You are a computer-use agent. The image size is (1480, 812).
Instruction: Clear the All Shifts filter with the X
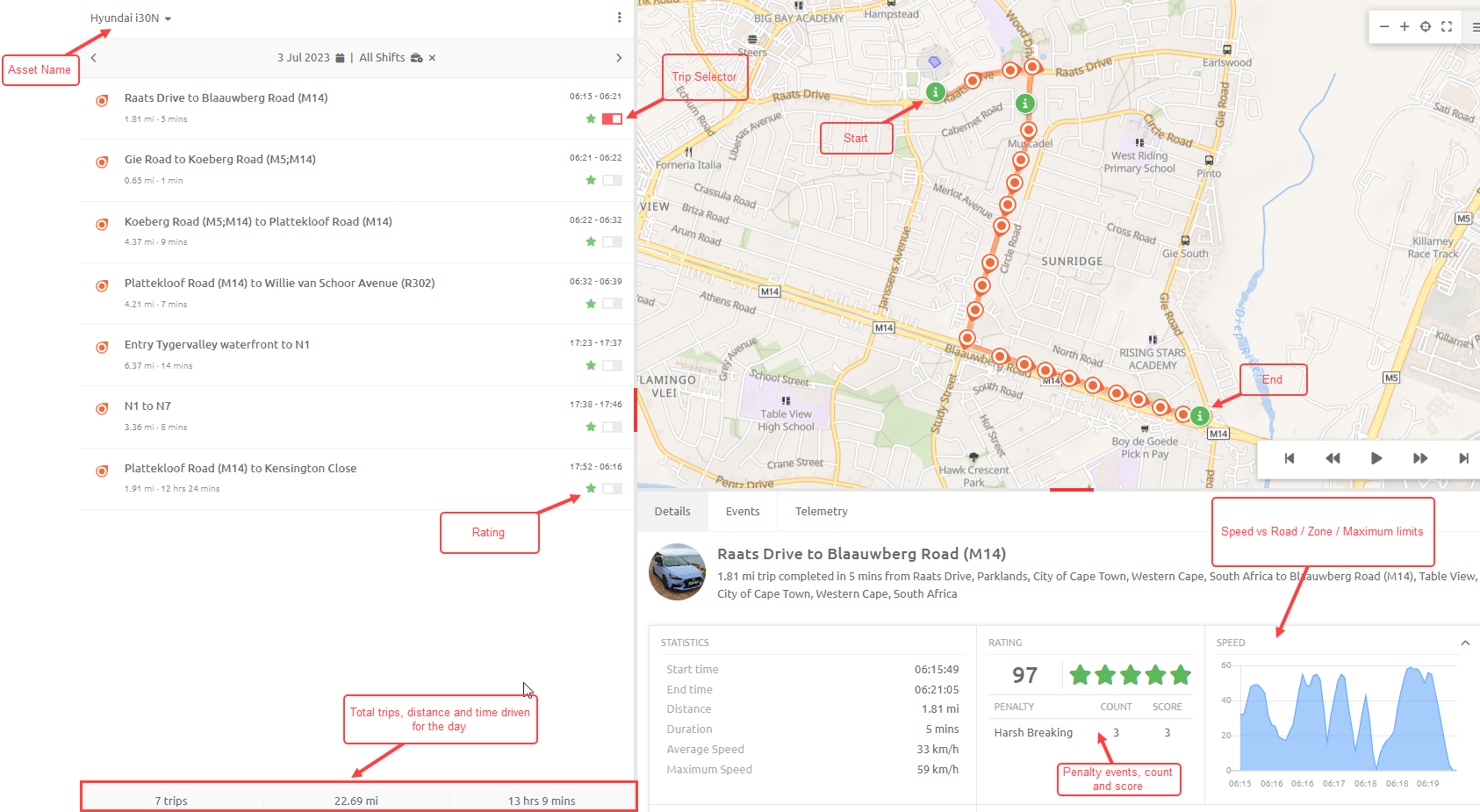tap(433, 57)
